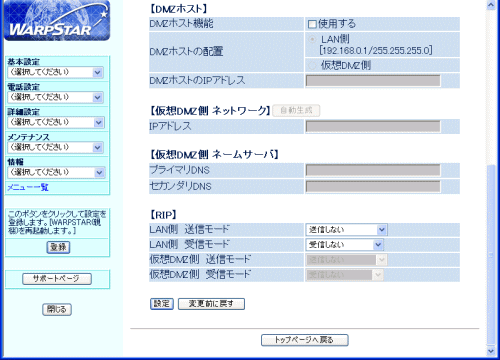Click the 設定 button
Image resolution: width=500 pixels, height=360 pixels.
click(162, 304)
